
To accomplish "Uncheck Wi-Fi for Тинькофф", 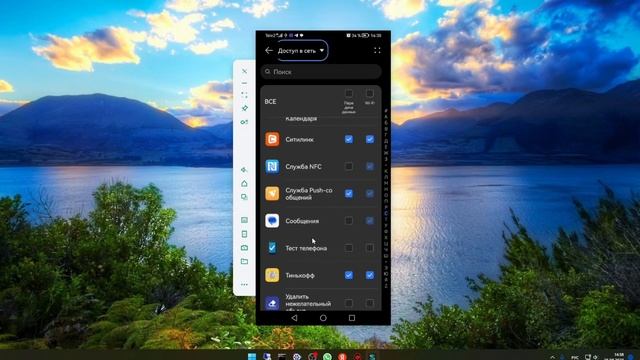I will point(369,275).
